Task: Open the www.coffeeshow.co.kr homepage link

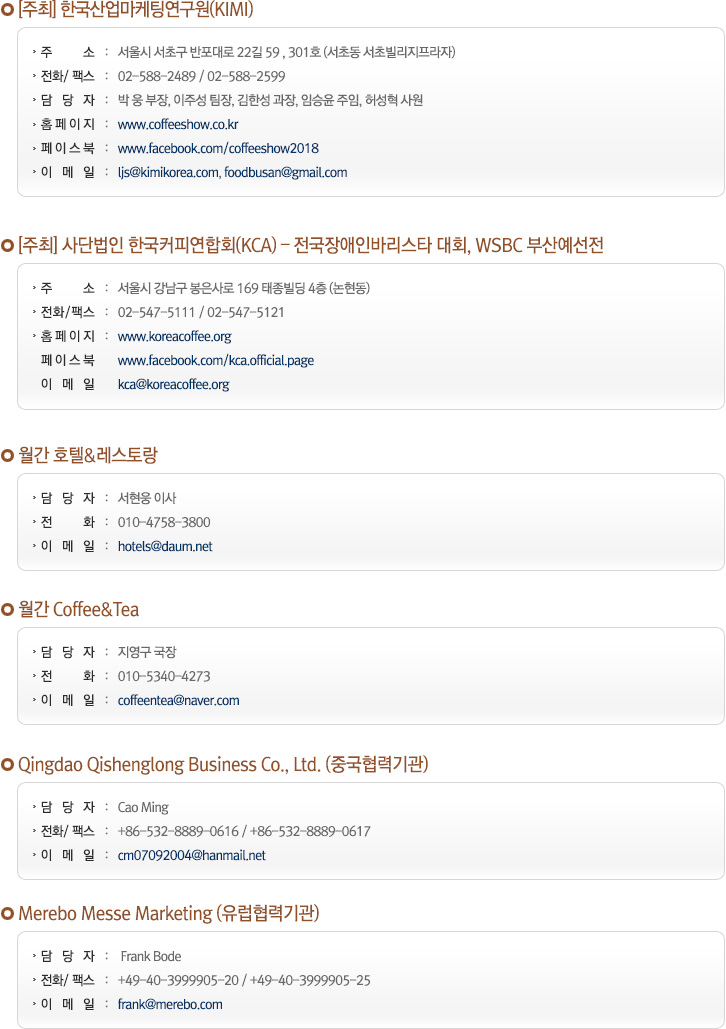Action: [x=178, y=124]
